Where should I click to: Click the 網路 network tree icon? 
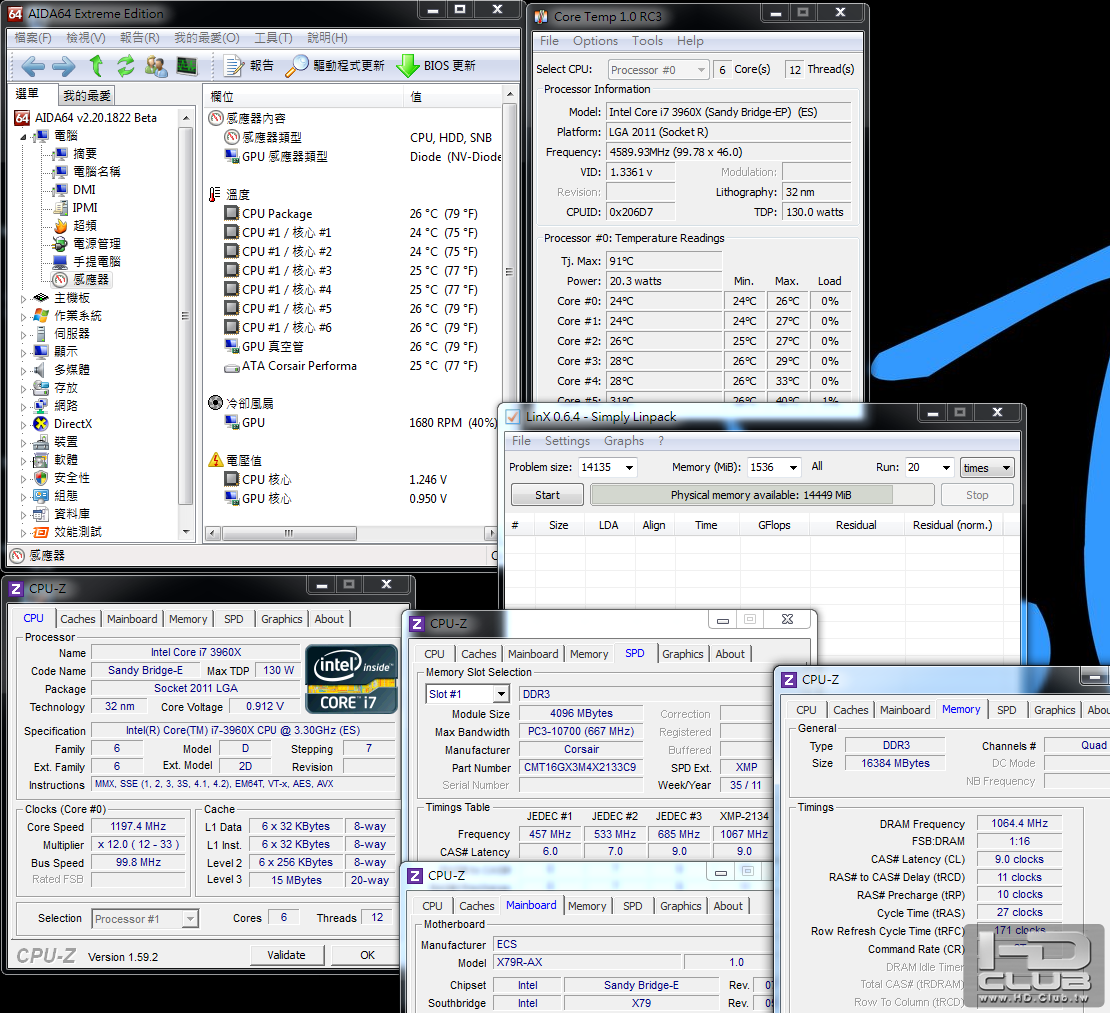[41, 406]
